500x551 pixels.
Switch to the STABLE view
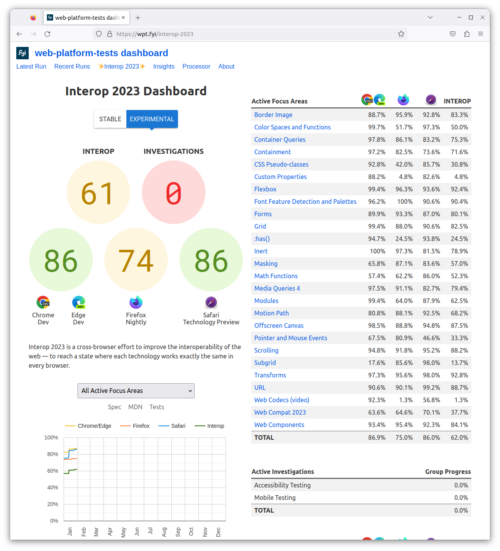click(x=110, y=119)
